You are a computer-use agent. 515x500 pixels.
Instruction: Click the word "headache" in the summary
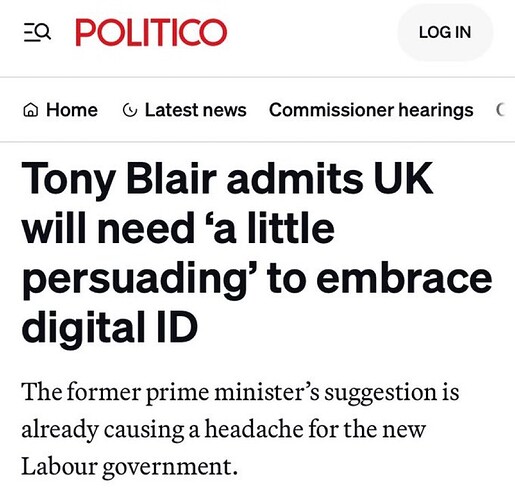(x=254, y=428)
